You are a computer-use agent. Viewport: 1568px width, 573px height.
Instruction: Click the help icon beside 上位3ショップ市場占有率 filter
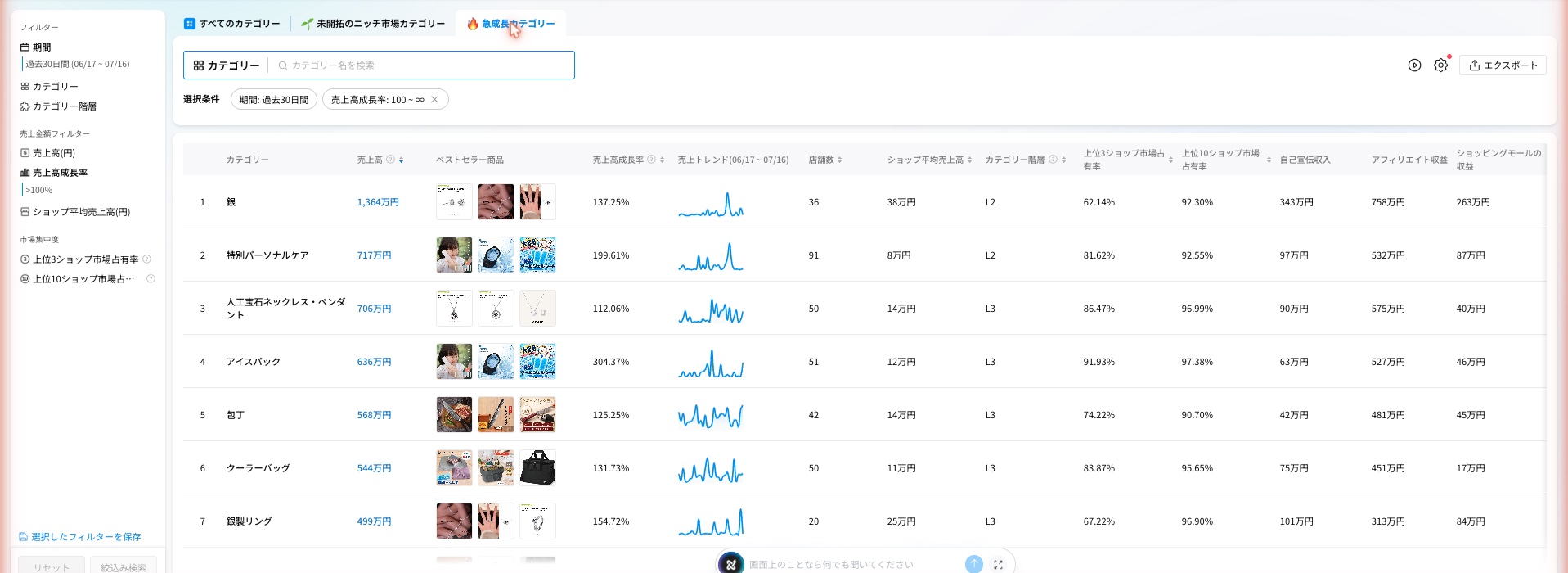point(147,259)
